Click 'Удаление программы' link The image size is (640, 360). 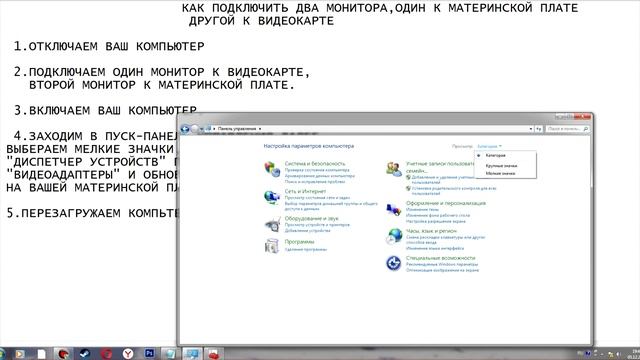pyautogui.click(x=306, y=249)
